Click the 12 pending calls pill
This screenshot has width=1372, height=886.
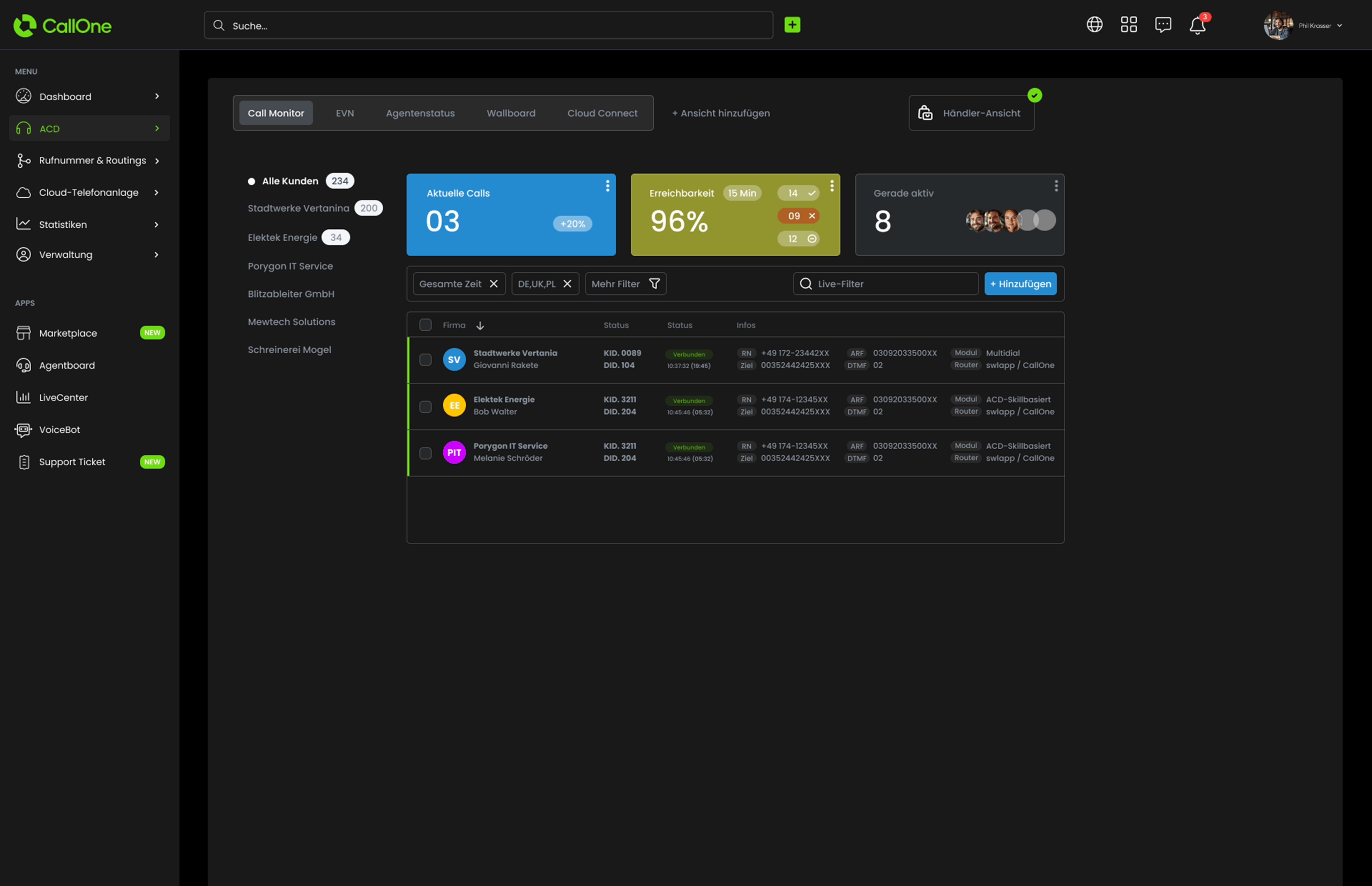(x=799, y=239)
